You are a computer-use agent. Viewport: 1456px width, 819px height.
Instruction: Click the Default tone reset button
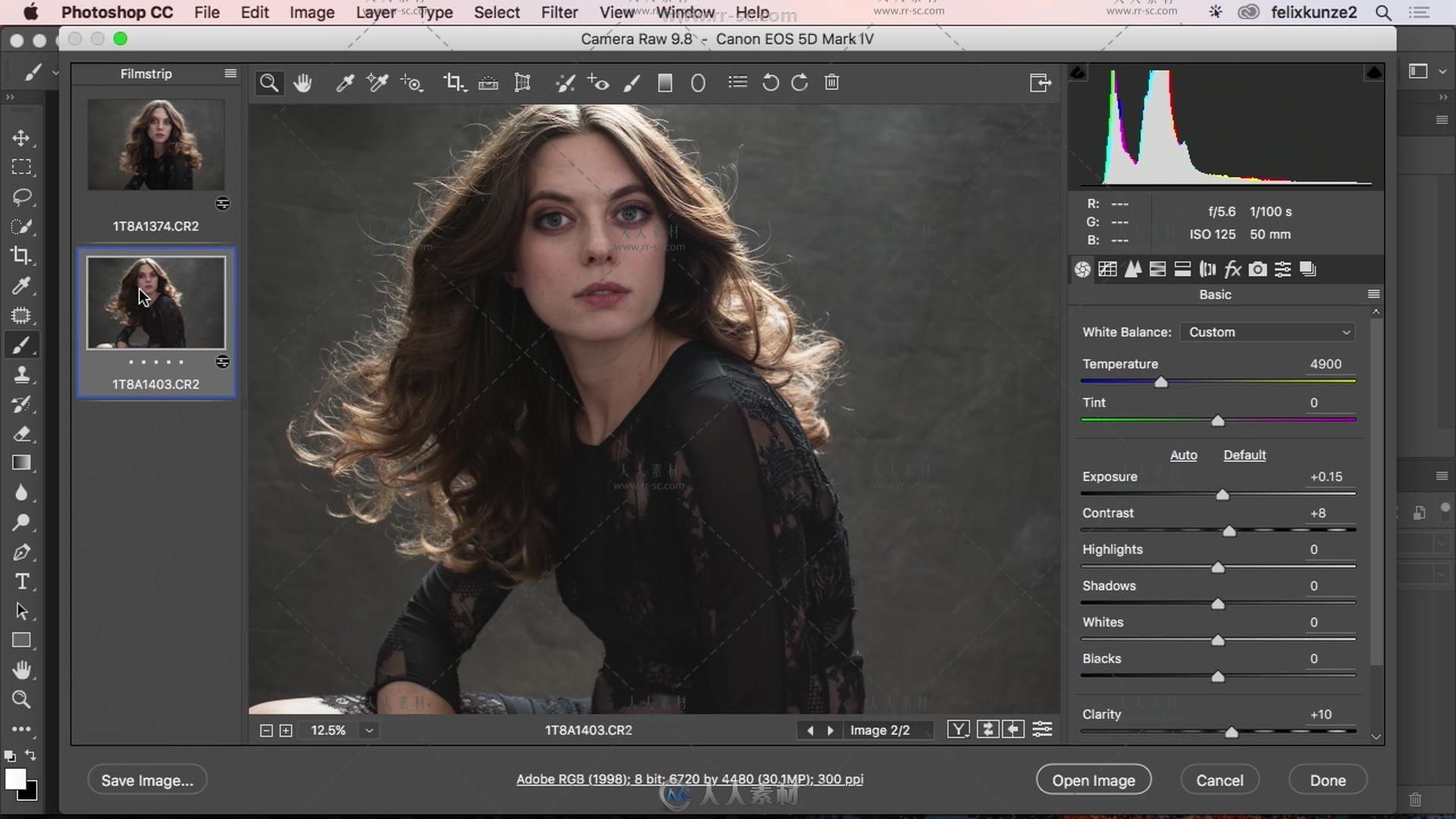(1244, 454)
